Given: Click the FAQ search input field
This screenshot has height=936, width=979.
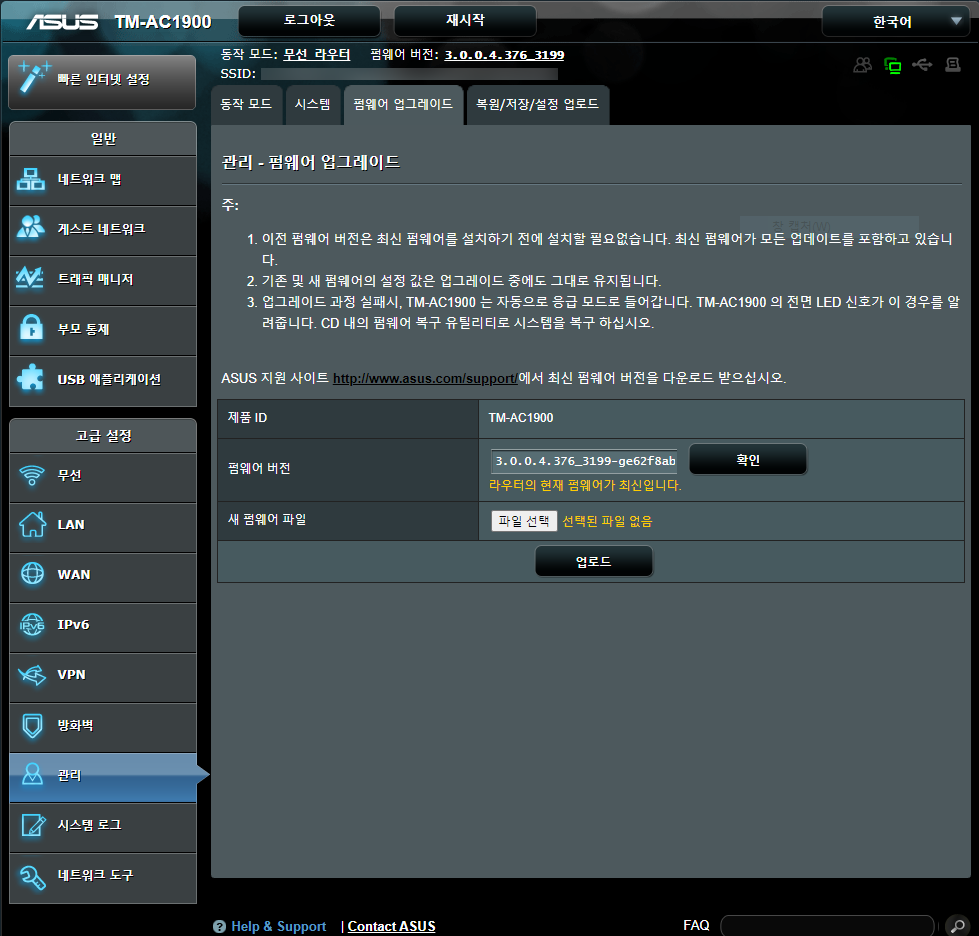Looking at the screenshot, I should pyautogui.click(x=827, y=925).
